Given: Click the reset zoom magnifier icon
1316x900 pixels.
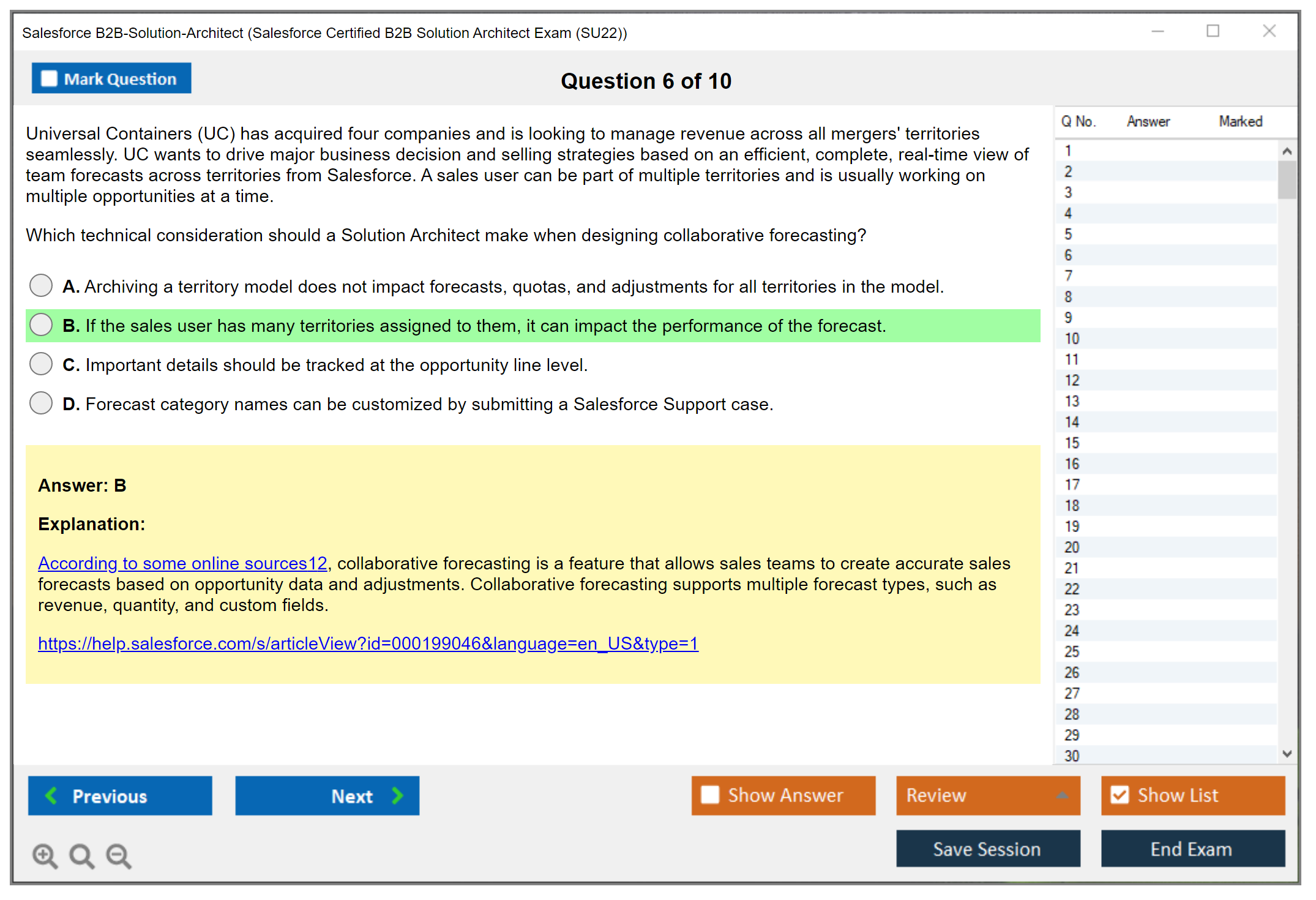Looking at the screenshot, I should (x=81, y=855).
